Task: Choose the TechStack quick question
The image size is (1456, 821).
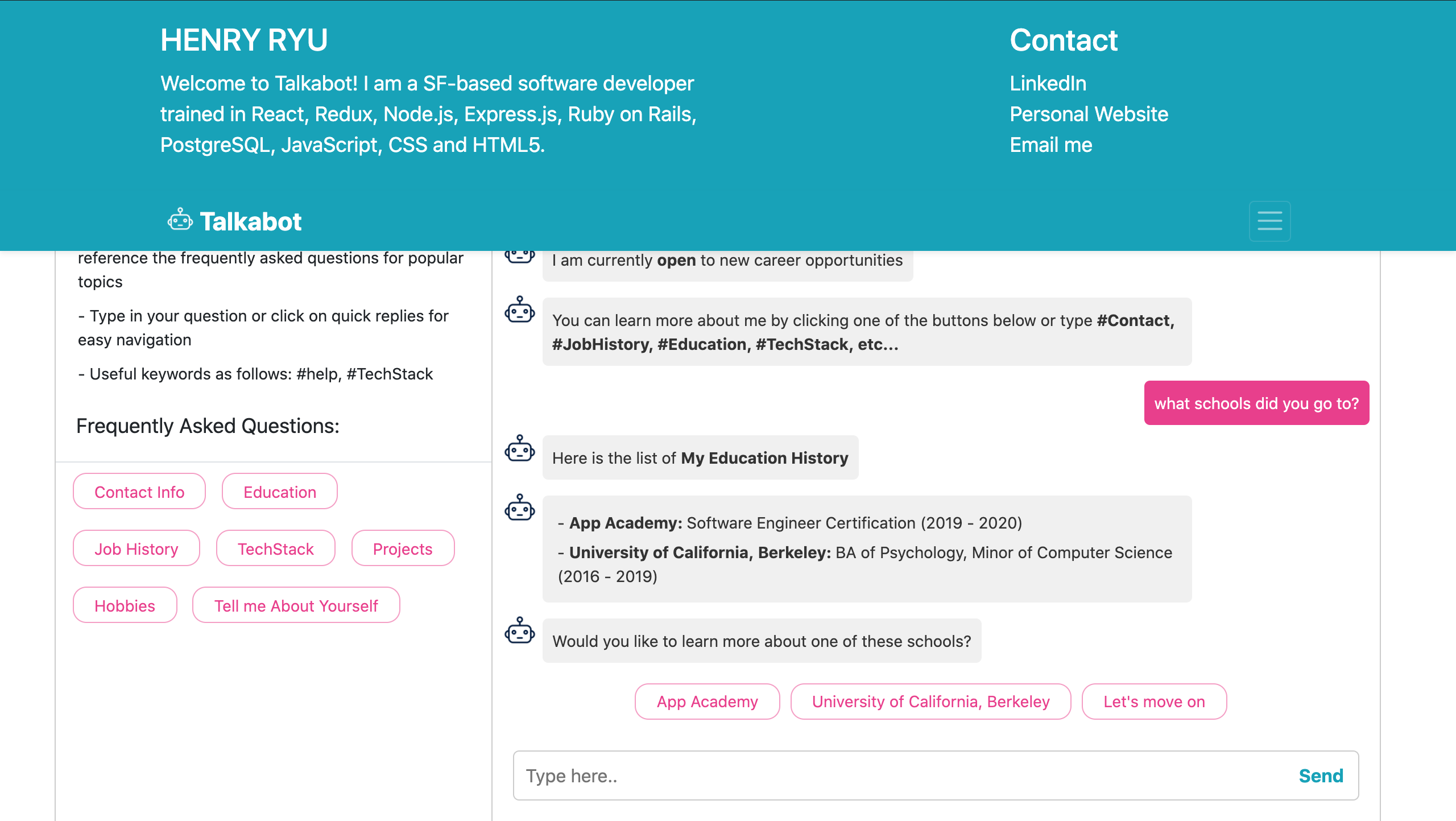Action: 275,548
